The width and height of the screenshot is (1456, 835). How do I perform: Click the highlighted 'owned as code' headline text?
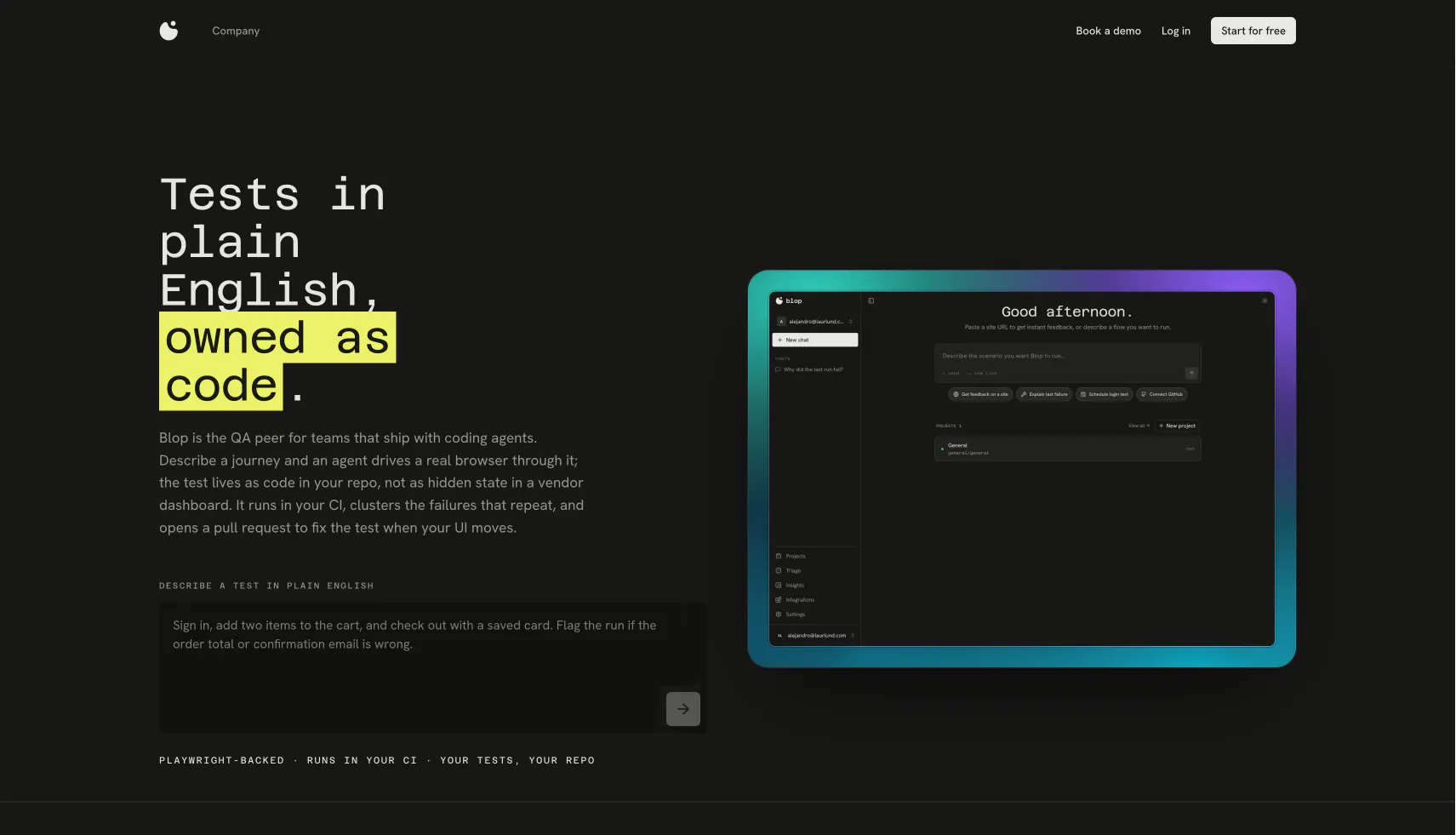(277, 361)
